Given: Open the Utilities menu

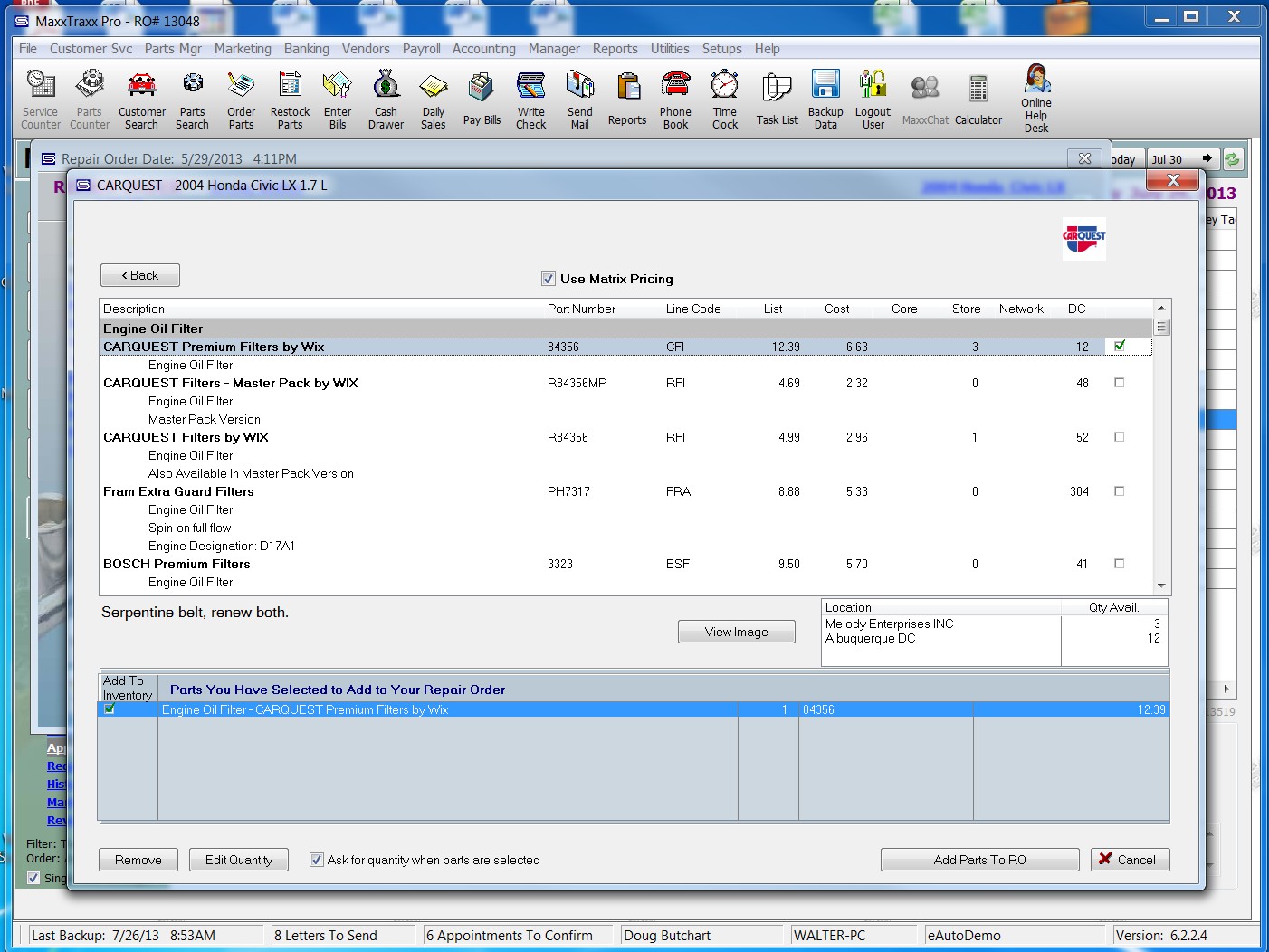Looking at the screenshot, I should click(x=670, y=49).
